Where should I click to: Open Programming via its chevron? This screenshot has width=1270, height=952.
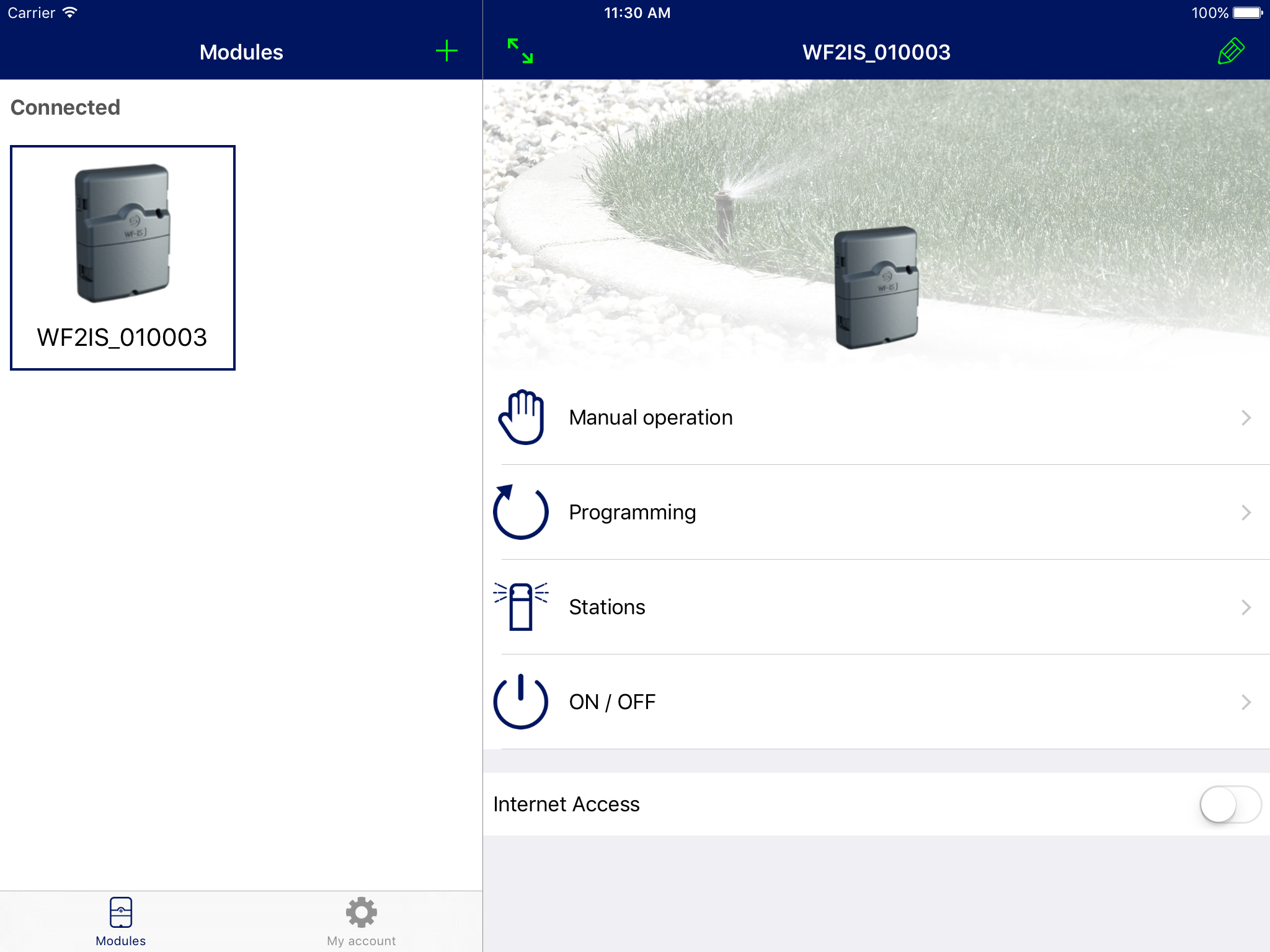1246,513
